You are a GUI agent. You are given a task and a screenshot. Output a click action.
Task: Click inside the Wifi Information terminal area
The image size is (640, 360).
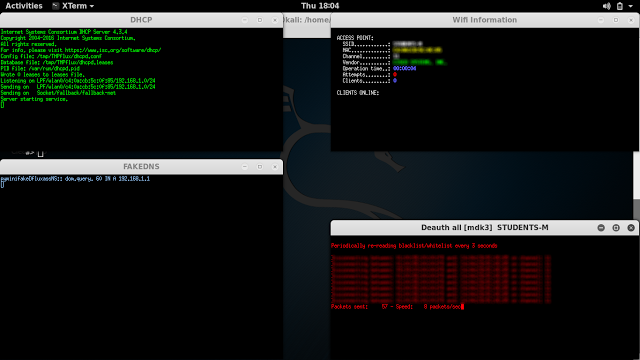[485, 89]
